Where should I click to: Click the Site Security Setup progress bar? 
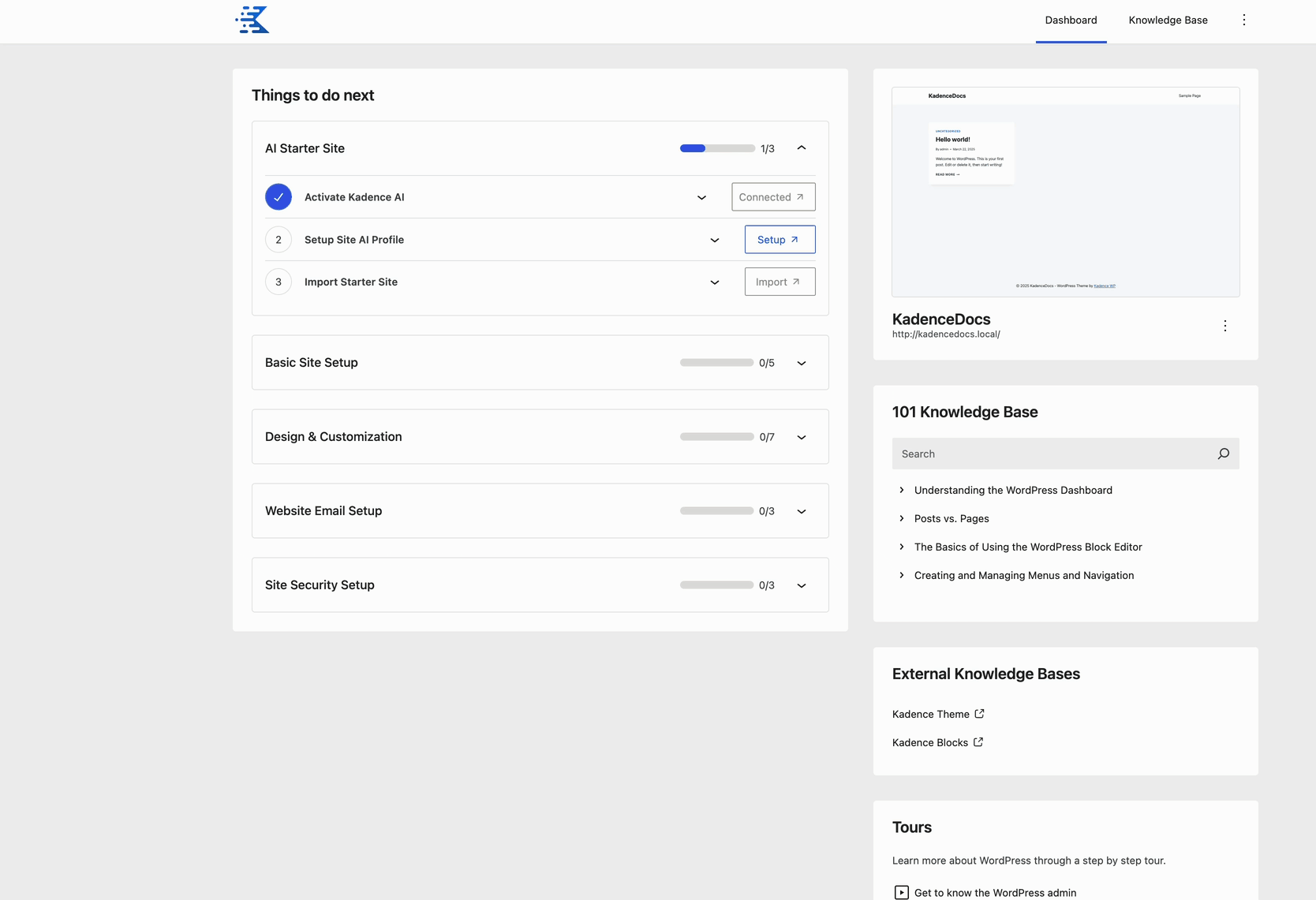pos(717,585)
